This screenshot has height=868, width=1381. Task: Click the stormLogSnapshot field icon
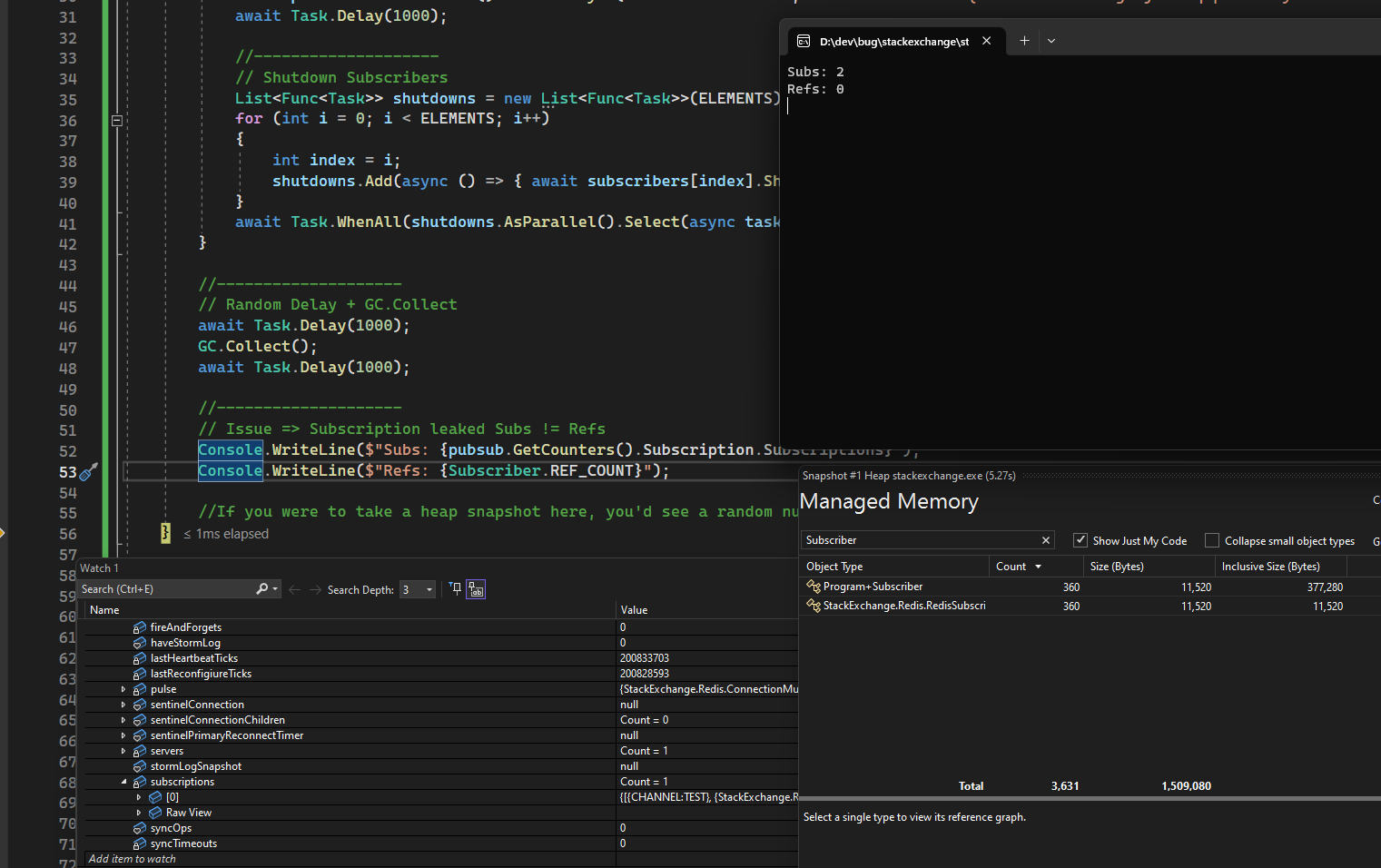(140, 766)
